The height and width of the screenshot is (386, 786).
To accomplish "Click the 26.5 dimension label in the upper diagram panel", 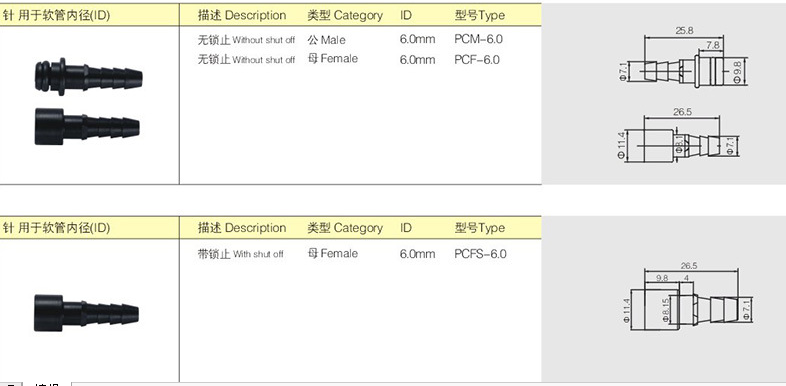I will pyautogui.click(x=682, y=112).
